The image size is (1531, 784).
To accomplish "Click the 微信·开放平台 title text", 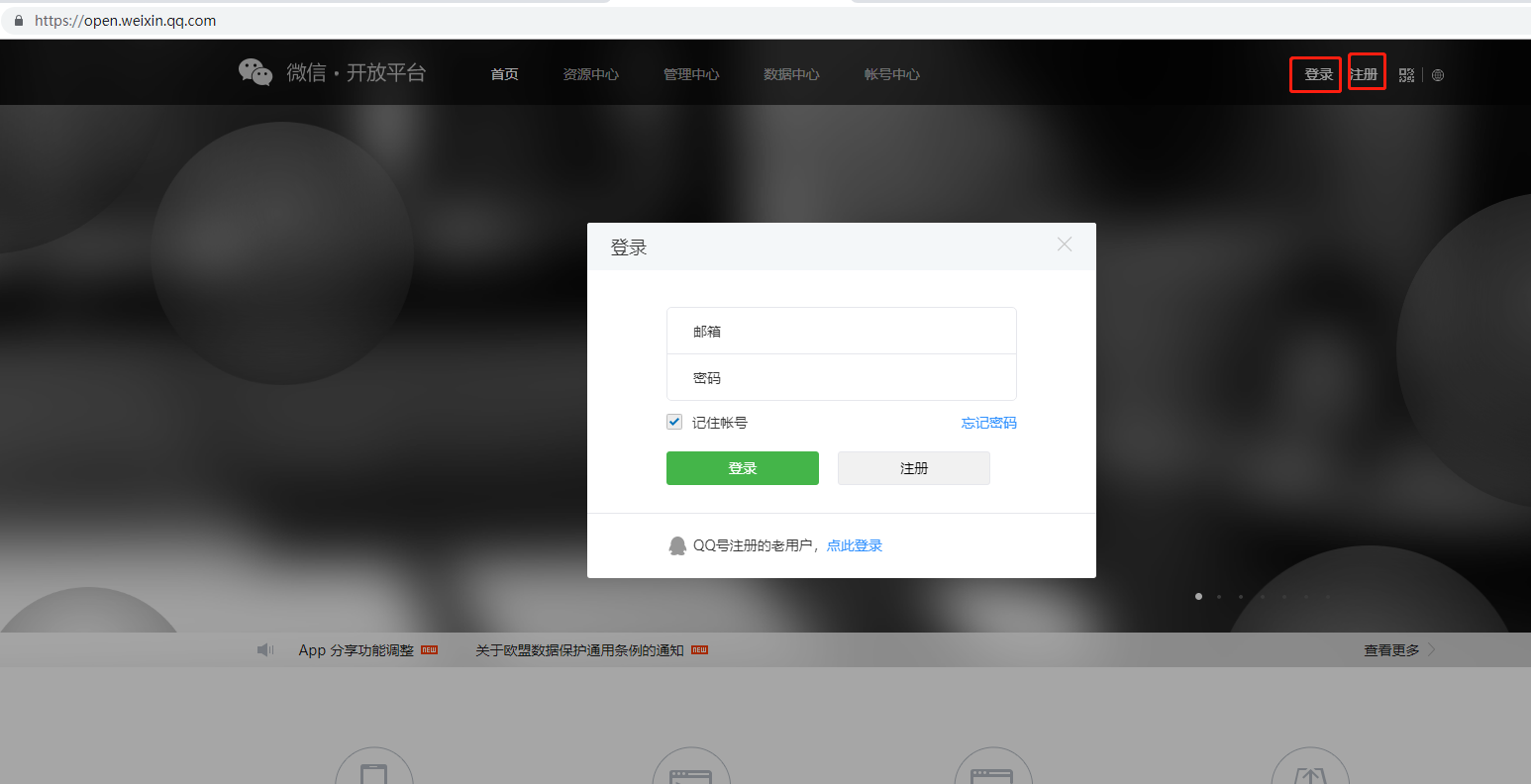I will click(357, 72).
